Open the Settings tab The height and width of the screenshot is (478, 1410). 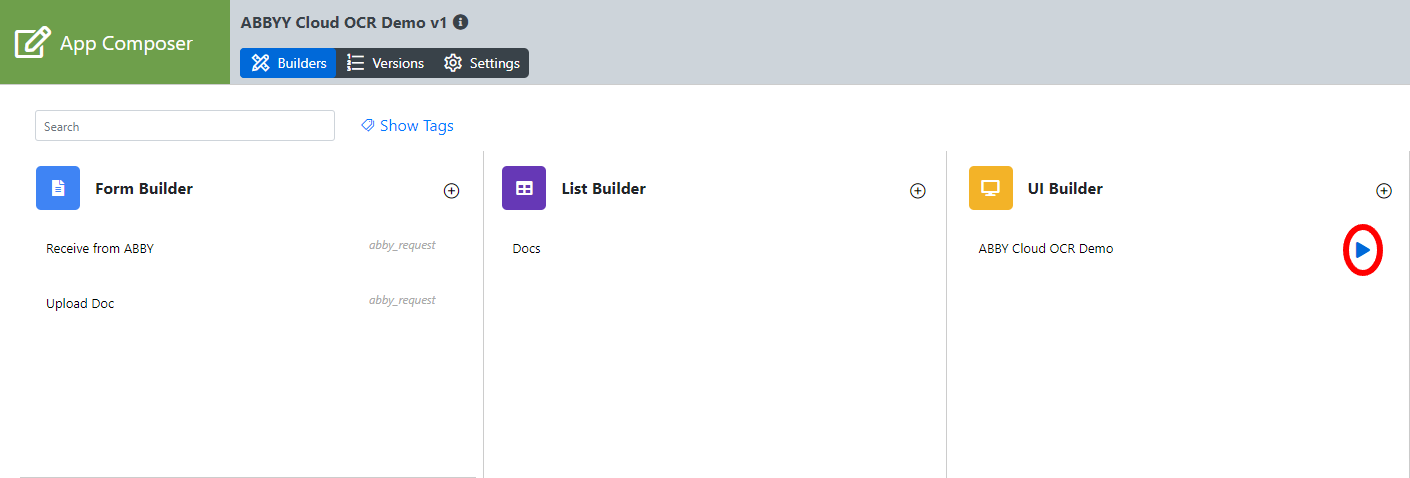[482, 63]
